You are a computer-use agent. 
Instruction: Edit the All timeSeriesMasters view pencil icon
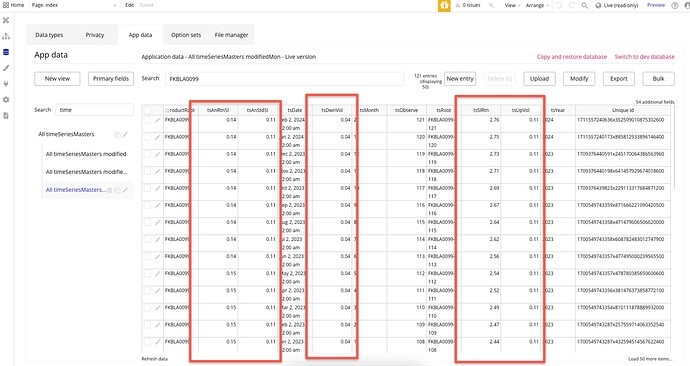click(x=125, y=135)
